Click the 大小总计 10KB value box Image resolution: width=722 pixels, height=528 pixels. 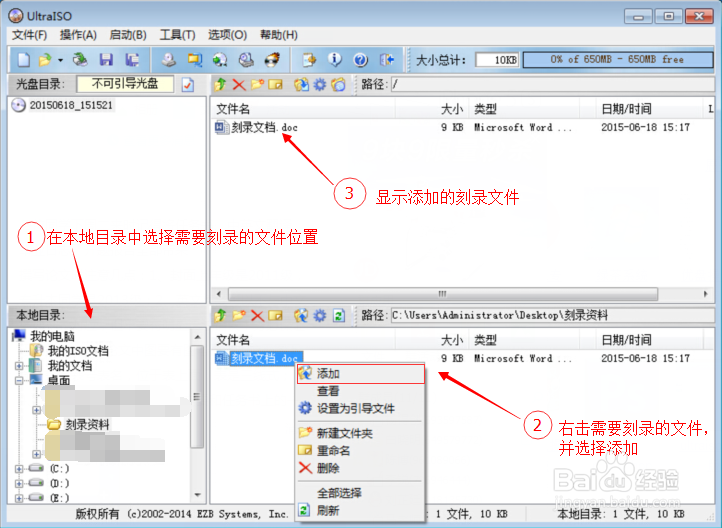pos(497,60)
